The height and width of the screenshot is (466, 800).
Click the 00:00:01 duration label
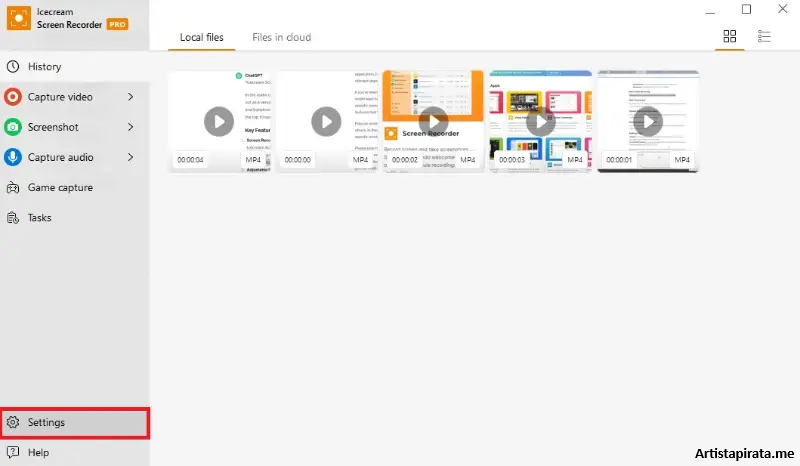619,160
